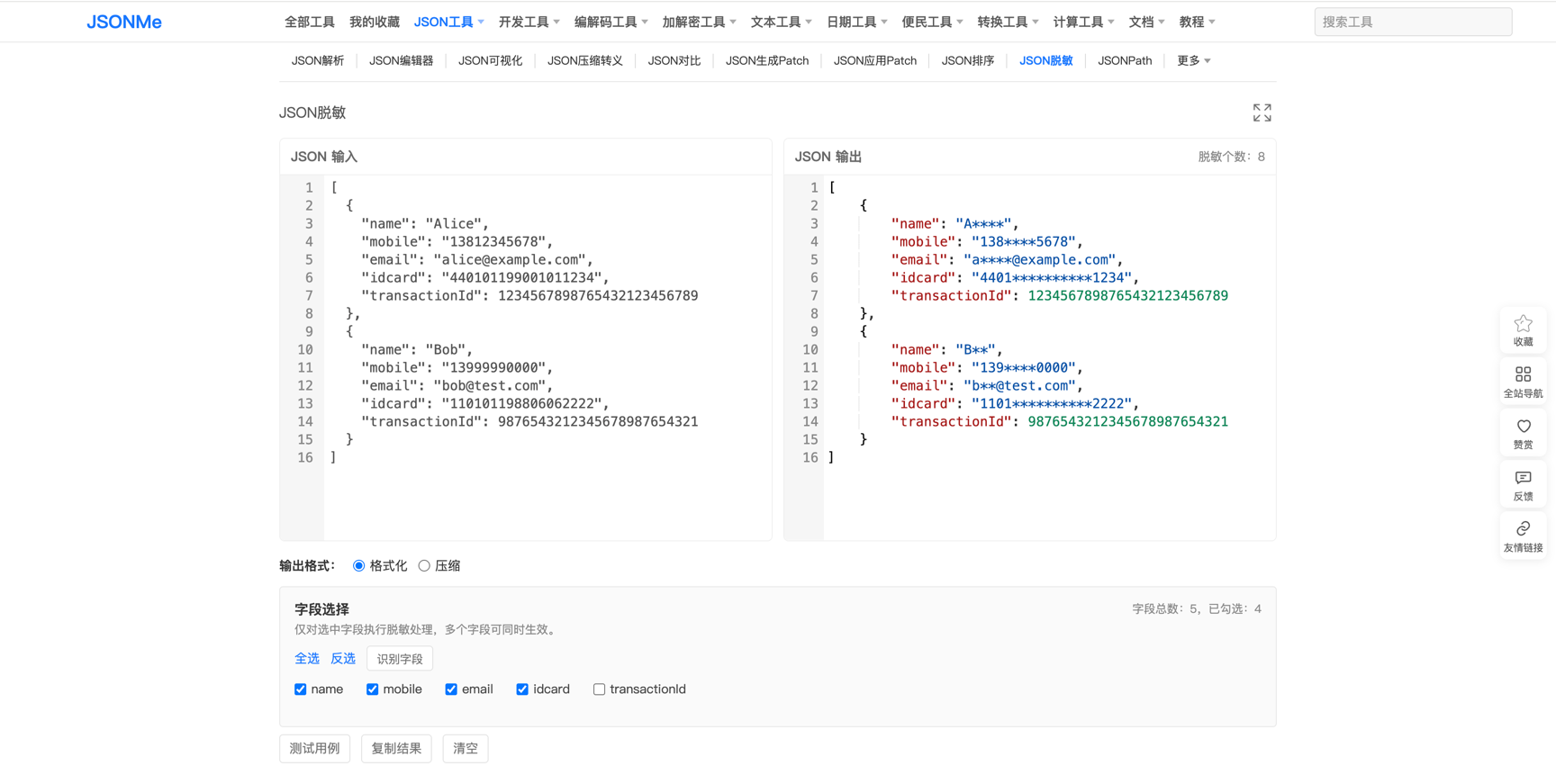1556x784 pixels.
Task: Open 全部工具 menu item
Action: (310, 22)
